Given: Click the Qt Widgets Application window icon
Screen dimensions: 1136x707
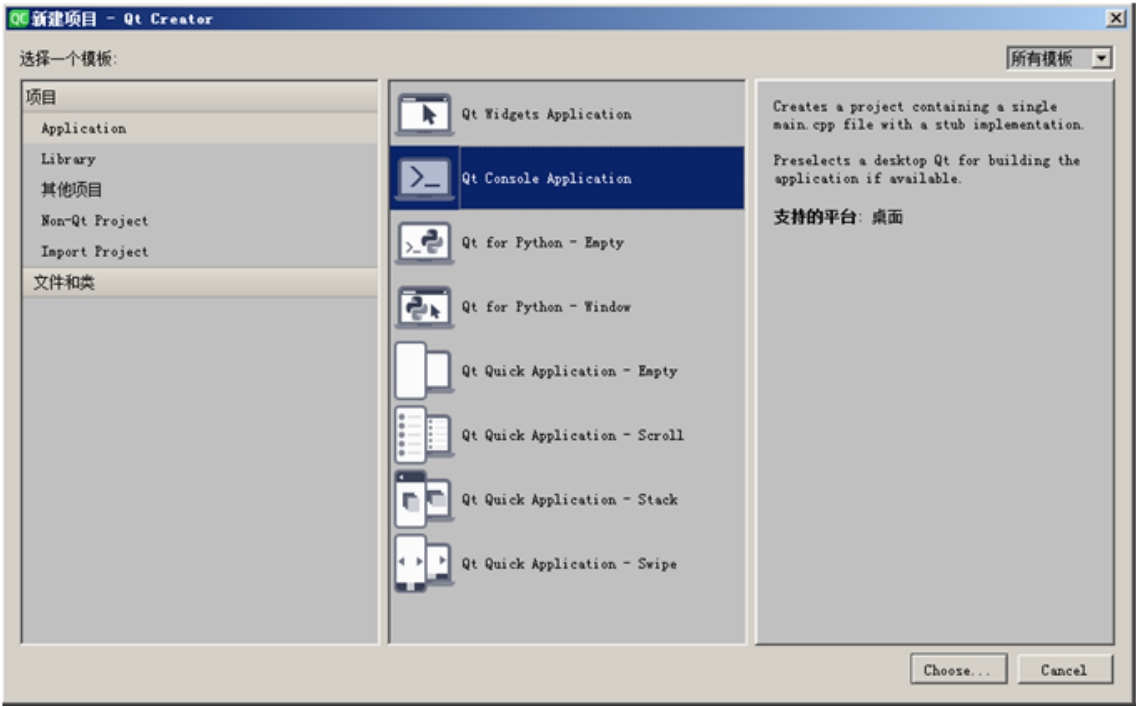Looking at the screenshot, I should coord(425,114).
